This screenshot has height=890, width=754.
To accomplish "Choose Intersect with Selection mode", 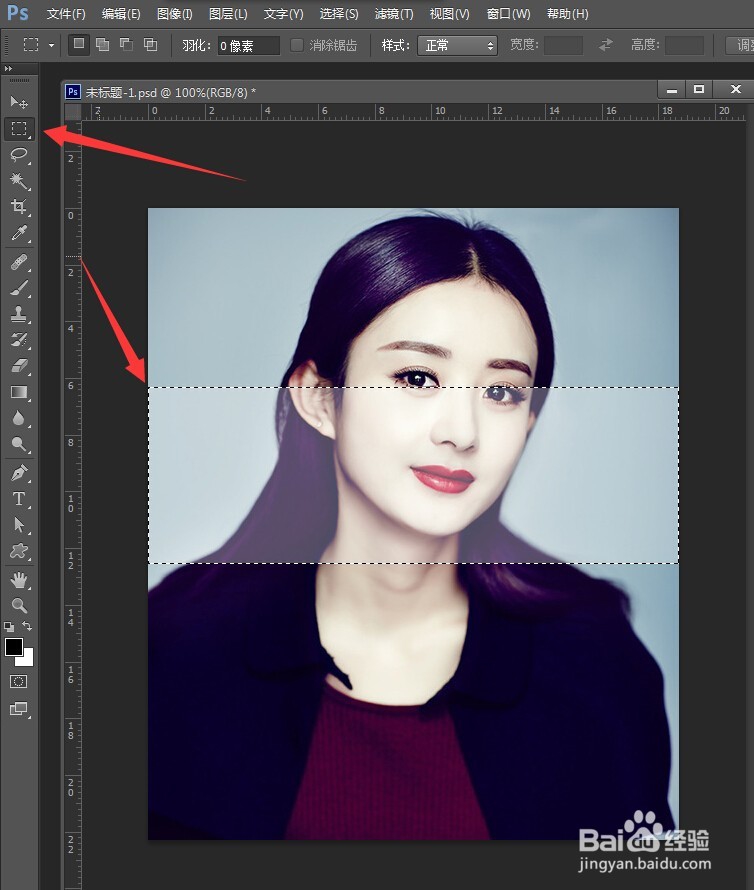I will (x=150, y=44).
